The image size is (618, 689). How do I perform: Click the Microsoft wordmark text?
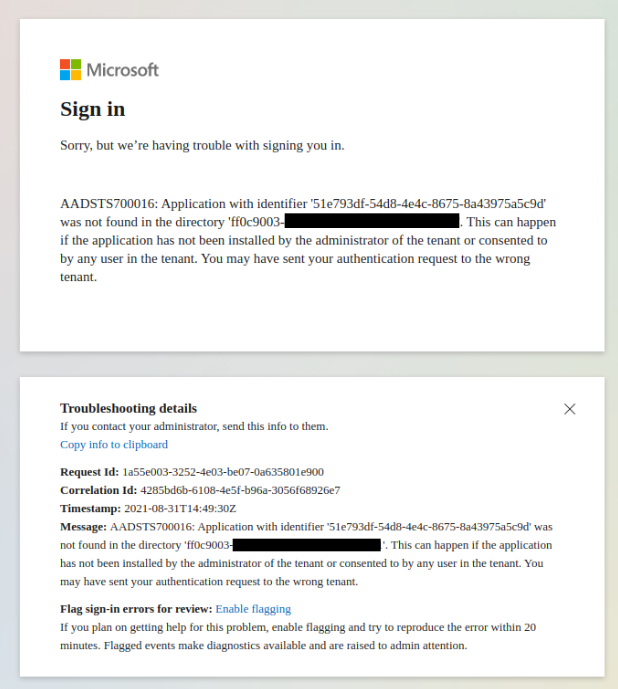tap(123, 70)
